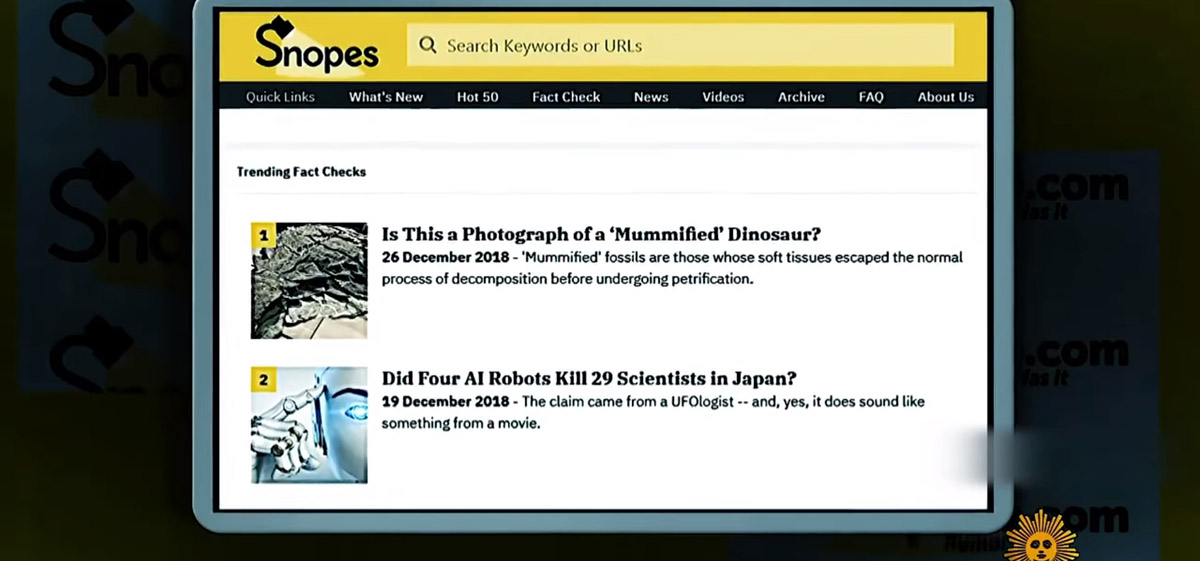Click the AI robot hand thumbnail

309,425
